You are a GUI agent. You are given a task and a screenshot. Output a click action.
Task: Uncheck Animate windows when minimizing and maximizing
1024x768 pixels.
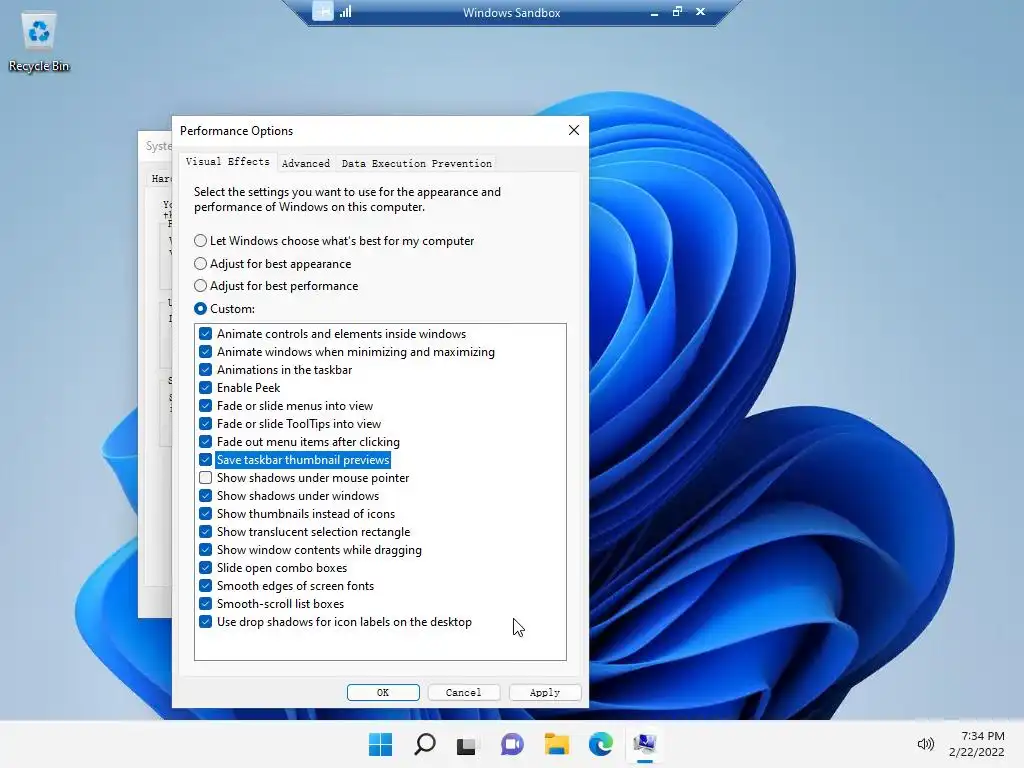(x=205, y=352)
